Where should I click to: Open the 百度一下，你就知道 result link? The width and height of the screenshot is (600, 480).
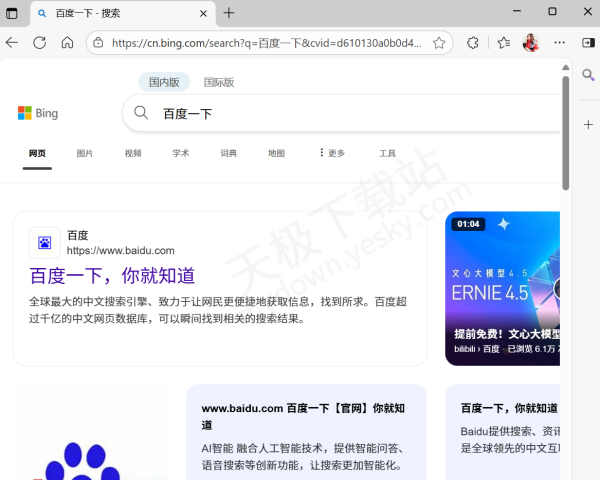pyautogui.click(x=112, y=275)
